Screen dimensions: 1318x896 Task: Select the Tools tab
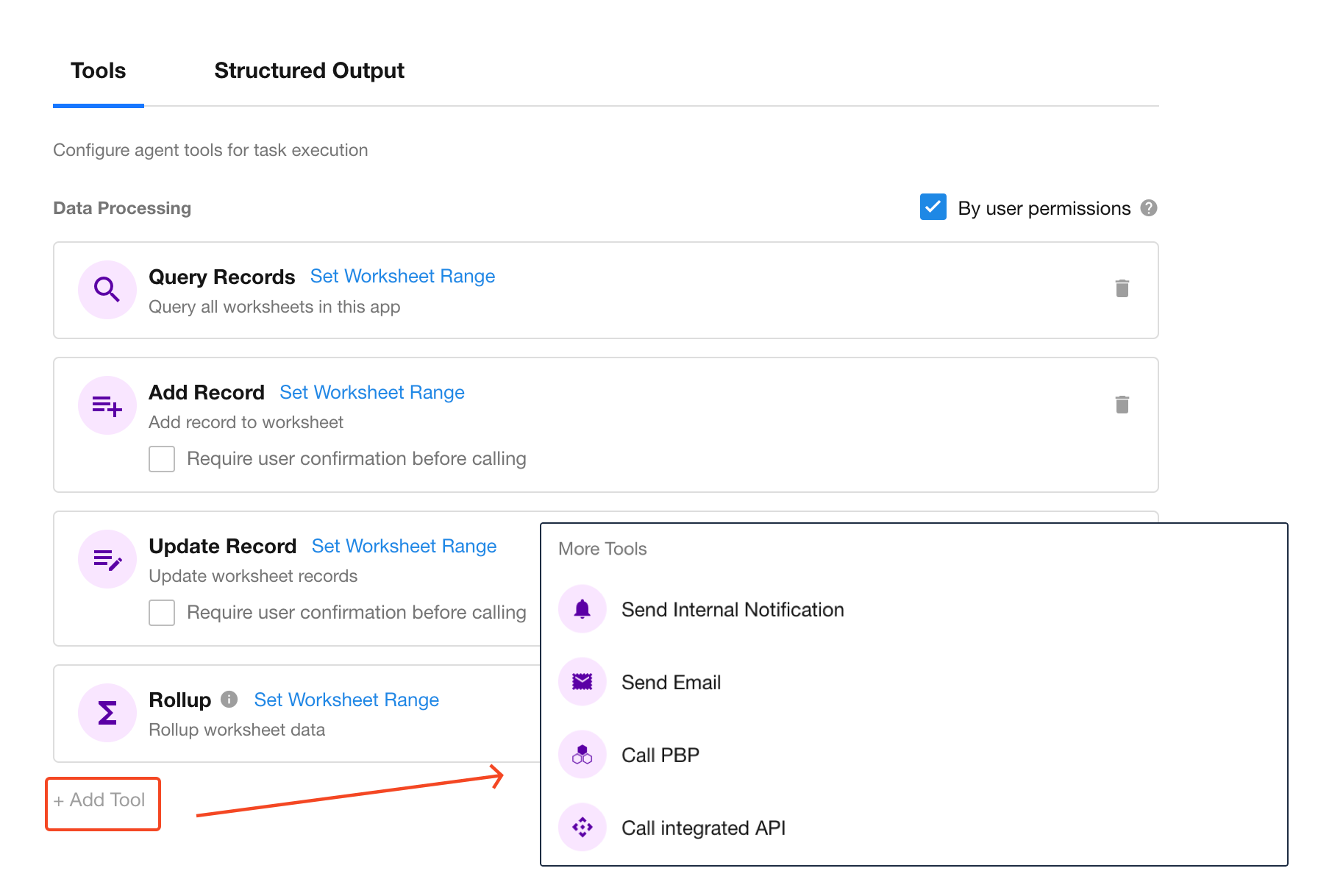[99, 71]
